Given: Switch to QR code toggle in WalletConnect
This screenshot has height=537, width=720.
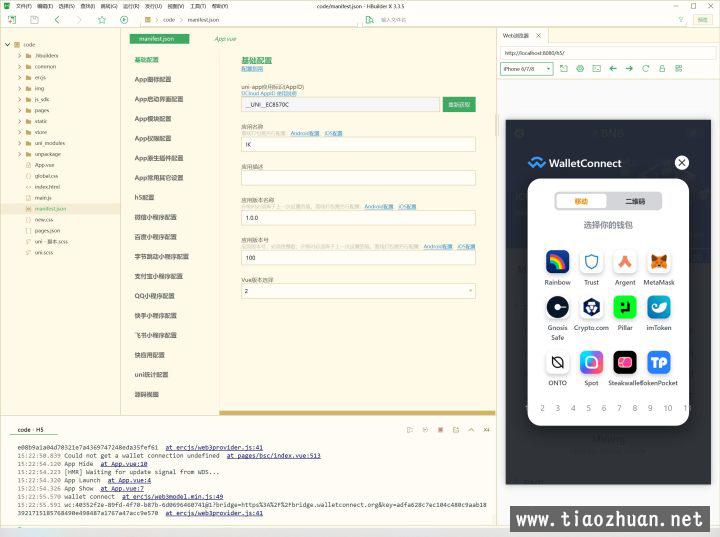Looking at the screenshot, I should point(635,201).
